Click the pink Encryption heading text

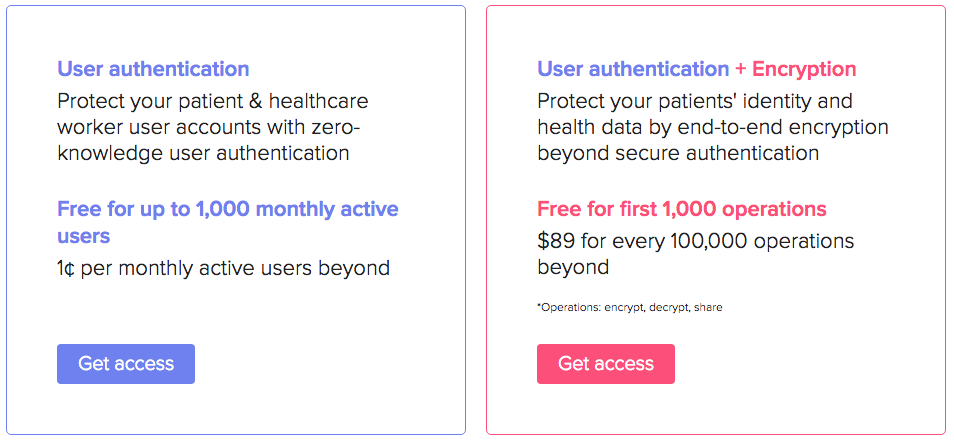(x=804, y=69)
